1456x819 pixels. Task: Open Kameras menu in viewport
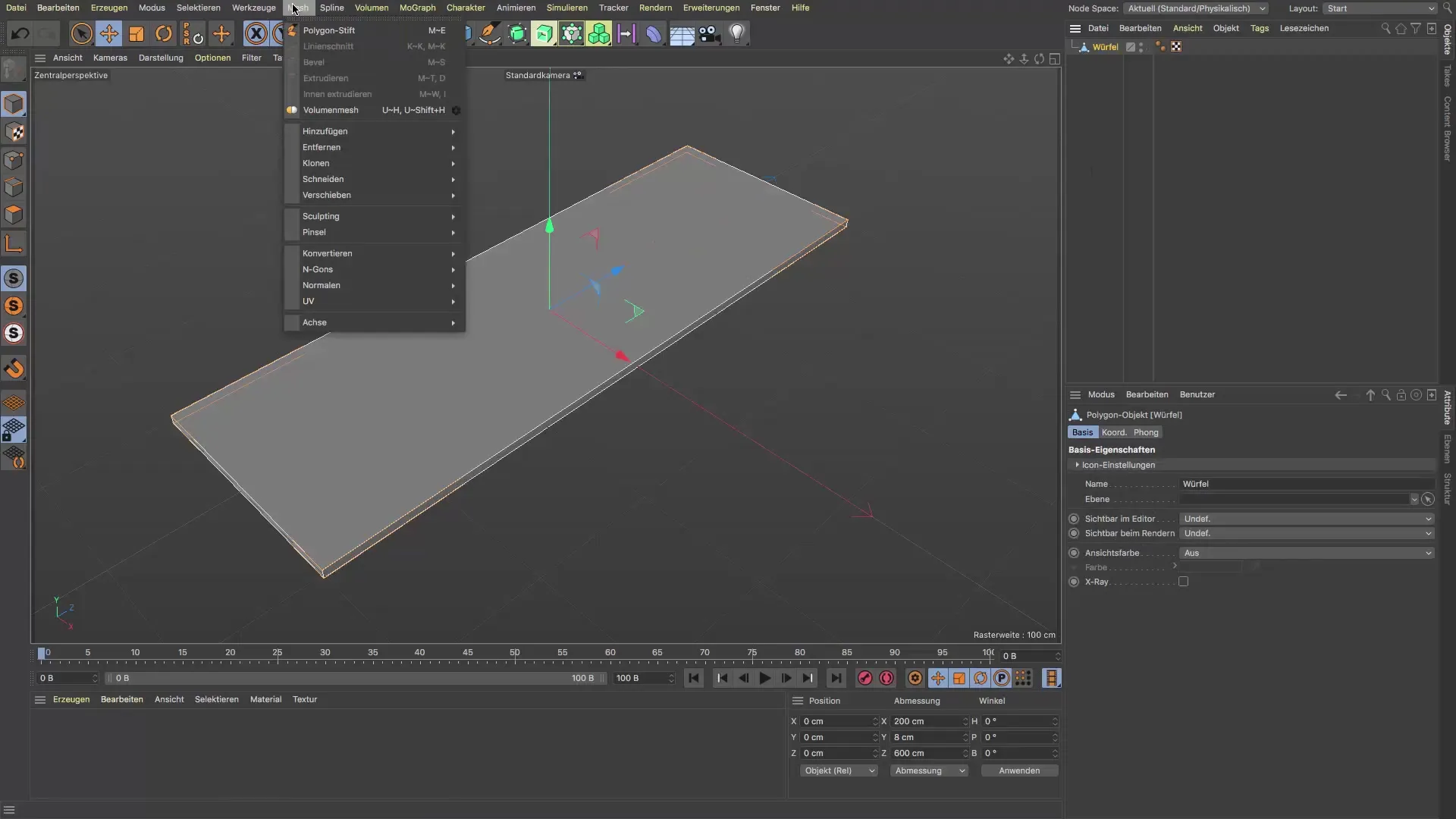click(110, 58)
